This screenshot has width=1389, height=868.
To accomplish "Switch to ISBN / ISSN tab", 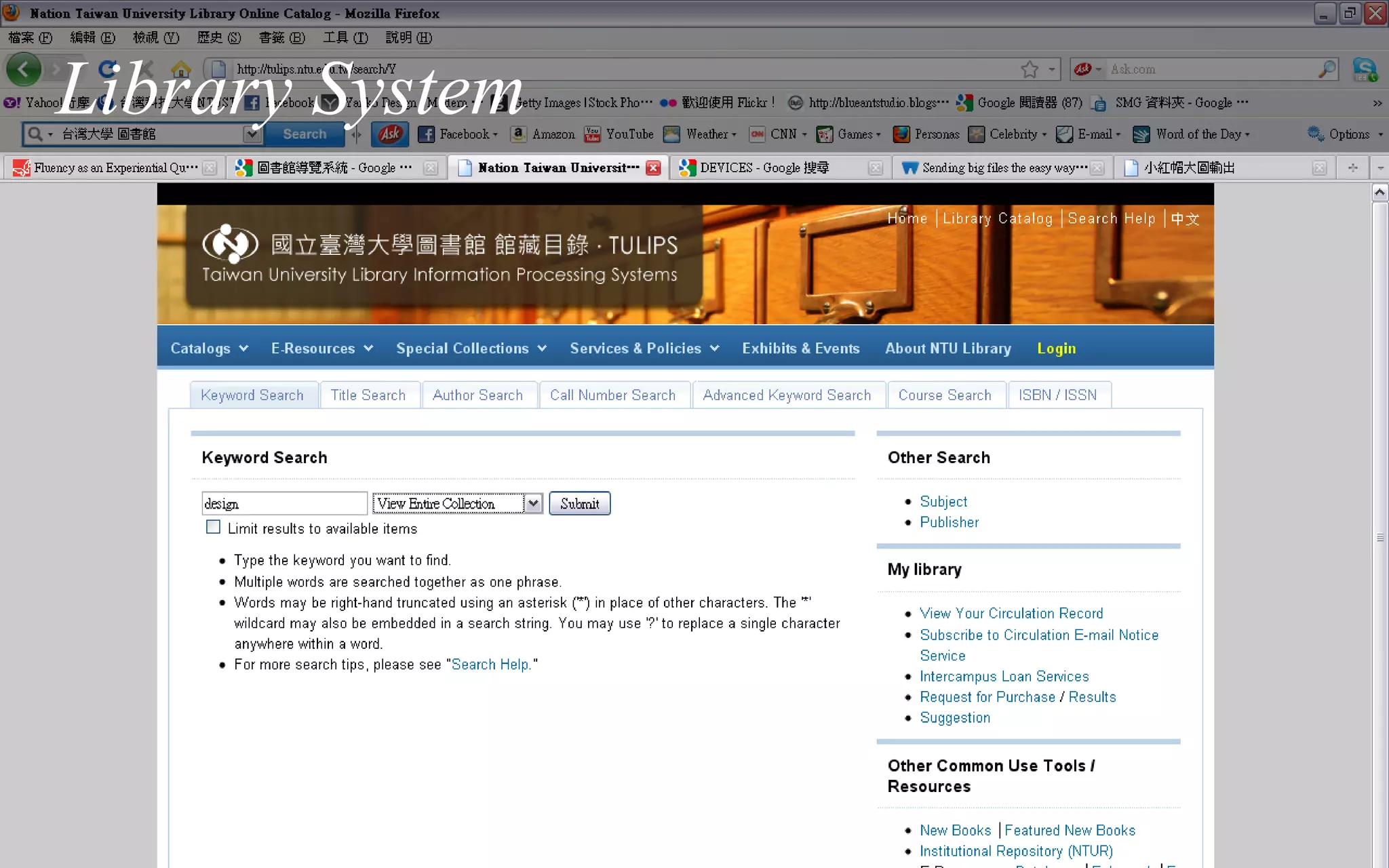I will click(1058, 395).
